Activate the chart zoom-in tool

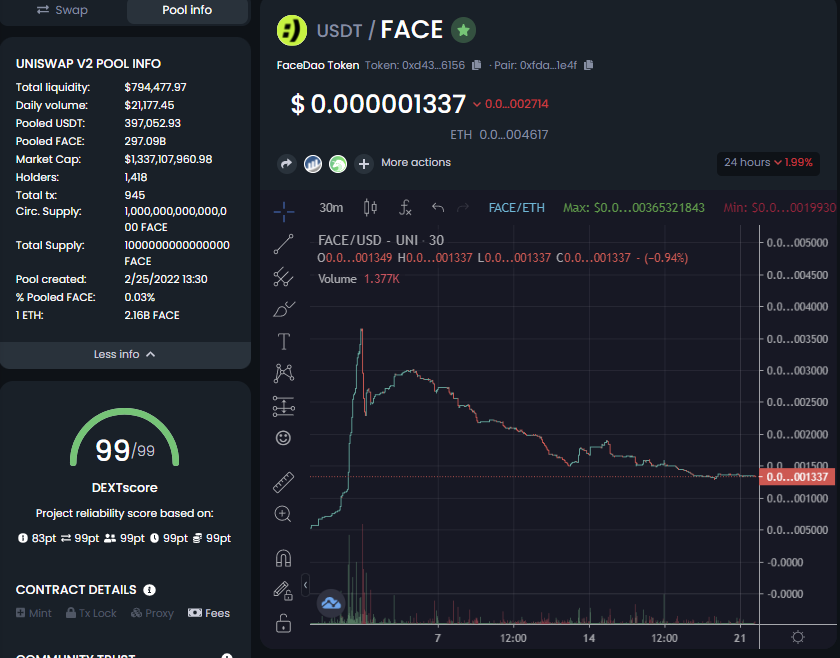(x=283, y=514)
